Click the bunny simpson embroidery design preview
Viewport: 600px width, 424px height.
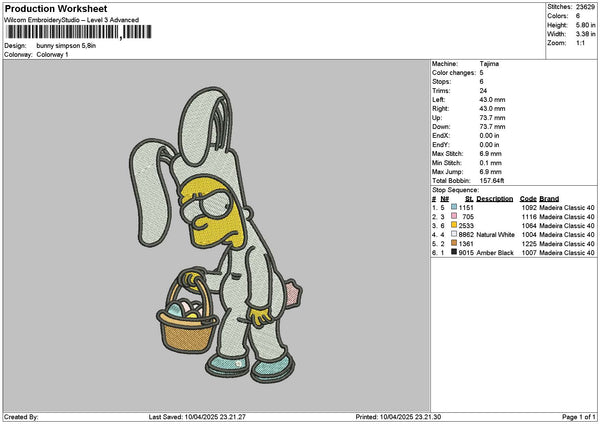(x=216, y=235)
